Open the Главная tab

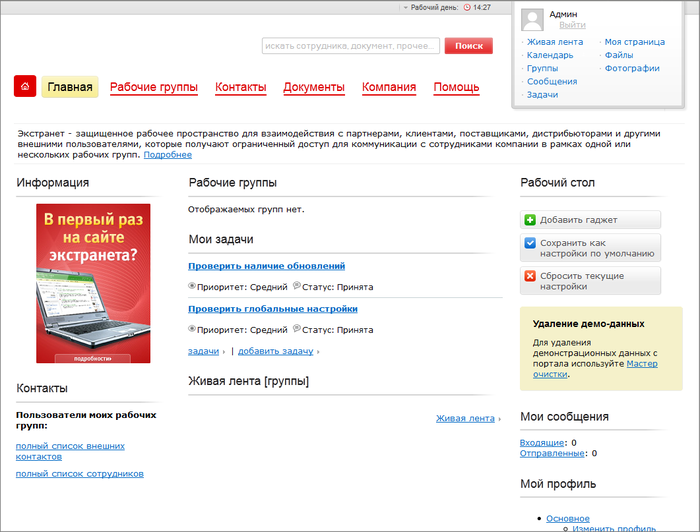(x=70, y=87)
